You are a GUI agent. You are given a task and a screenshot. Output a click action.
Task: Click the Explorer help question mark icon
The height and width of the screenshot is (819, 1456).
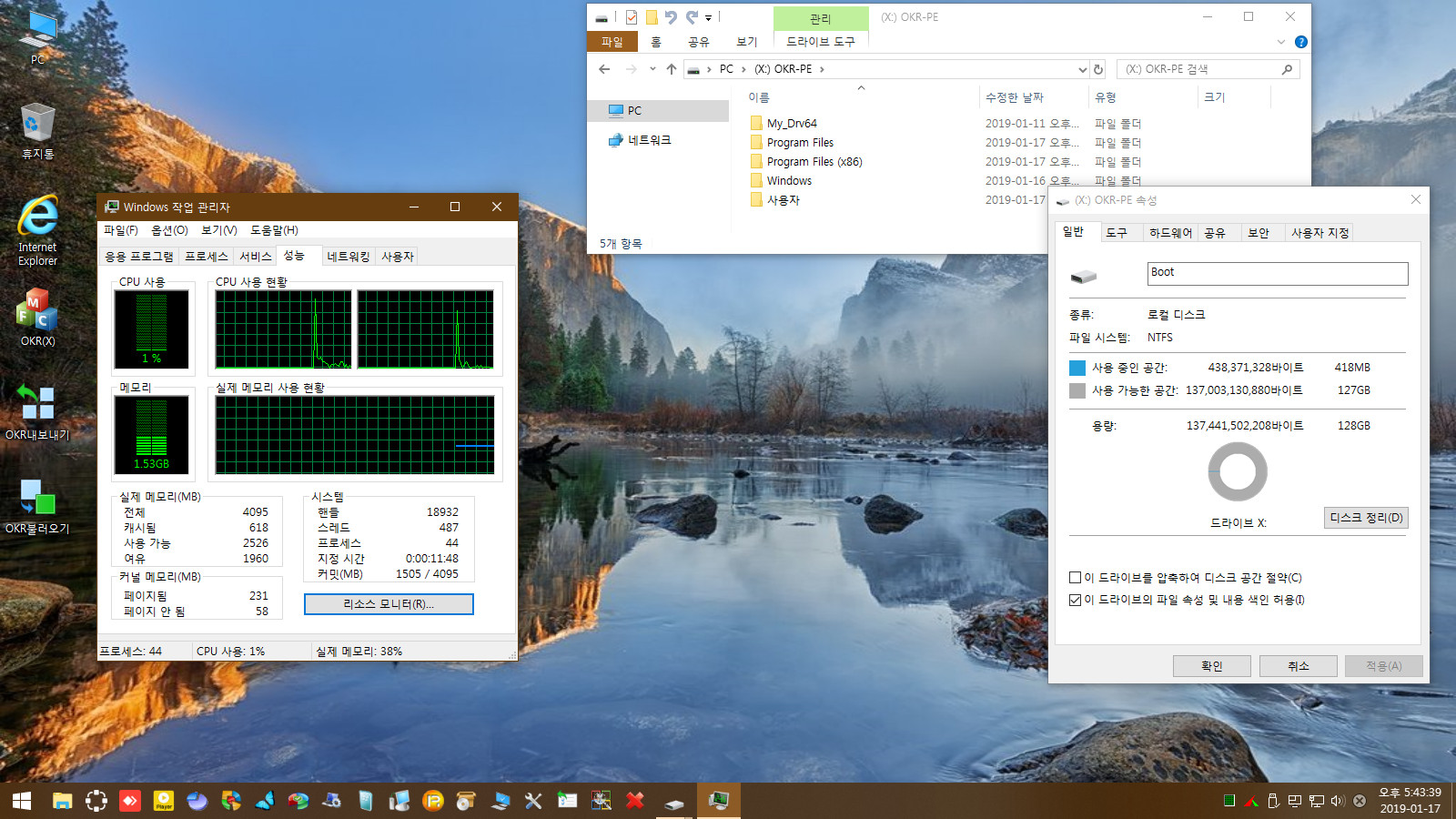tap(1301, 42)
